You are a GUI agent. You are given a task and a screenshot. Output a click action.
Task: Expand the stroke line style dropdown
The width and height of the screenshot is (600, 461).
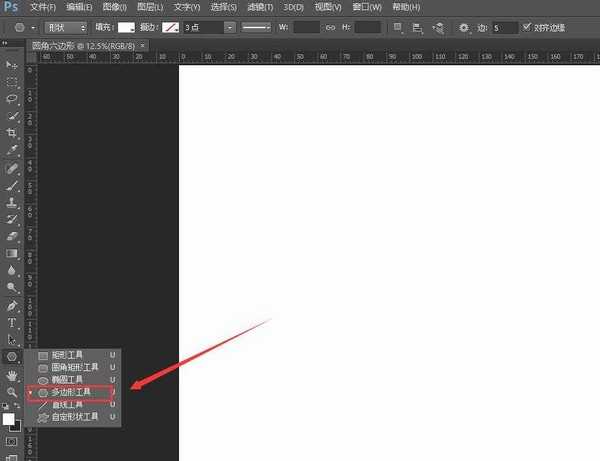click(x=256, y=27)
